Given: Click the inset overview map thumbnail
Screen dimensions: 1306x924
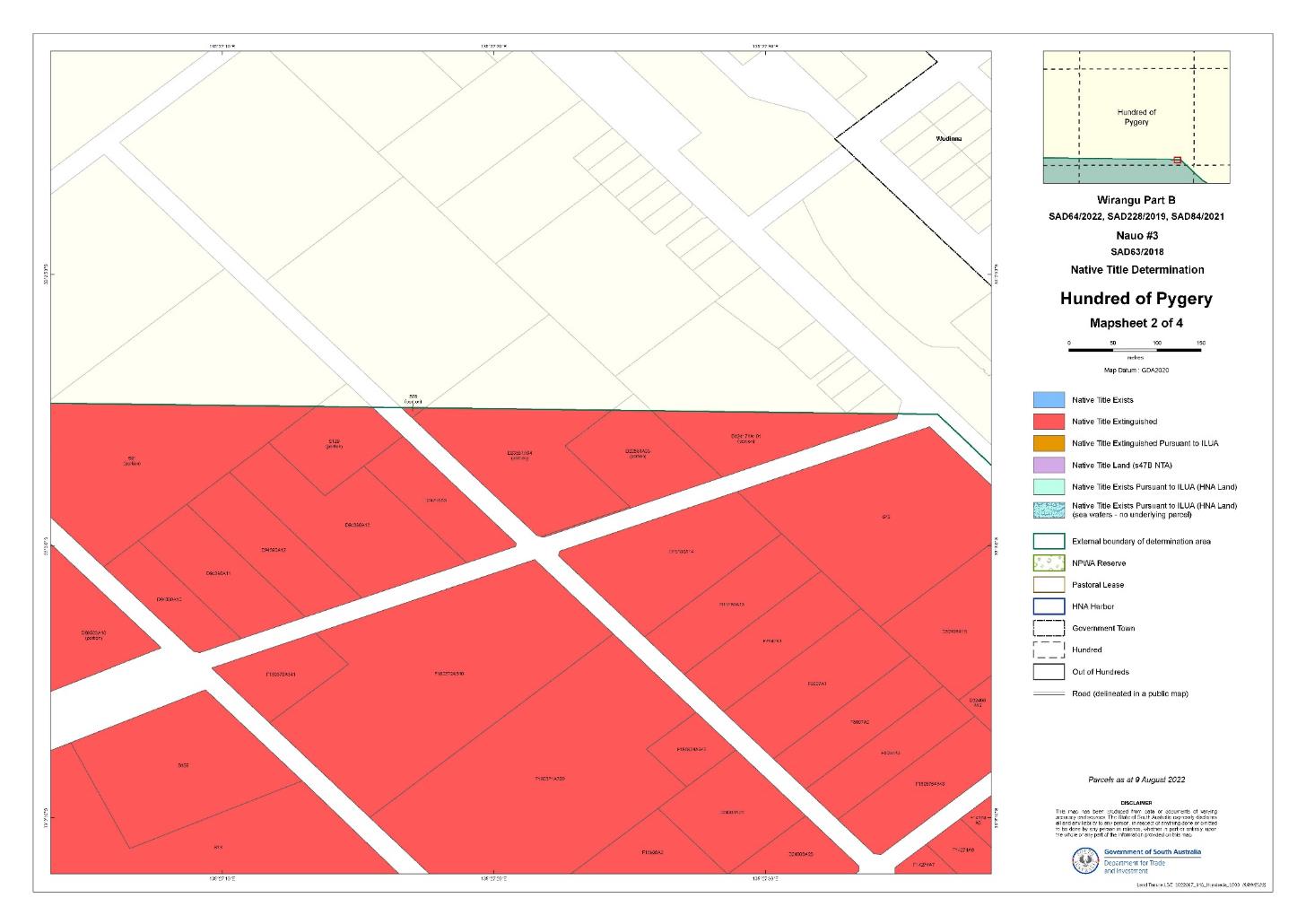Looking at the screenshot, I should click(x=1136, y=117).
